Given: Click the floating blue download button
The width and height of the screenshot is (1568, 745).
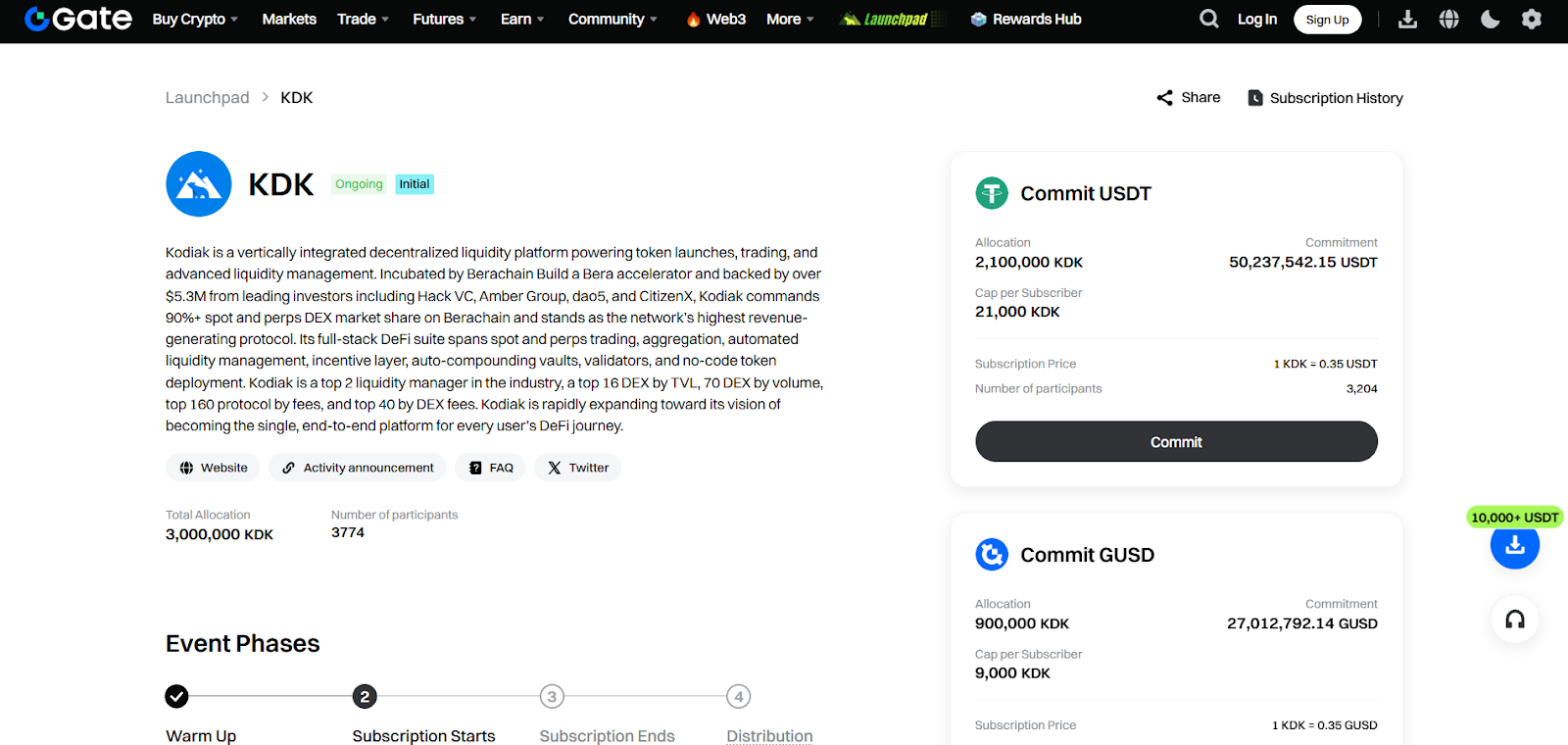Looking at the screenshot, I should pyautogui.click(x=1515, y=545).
